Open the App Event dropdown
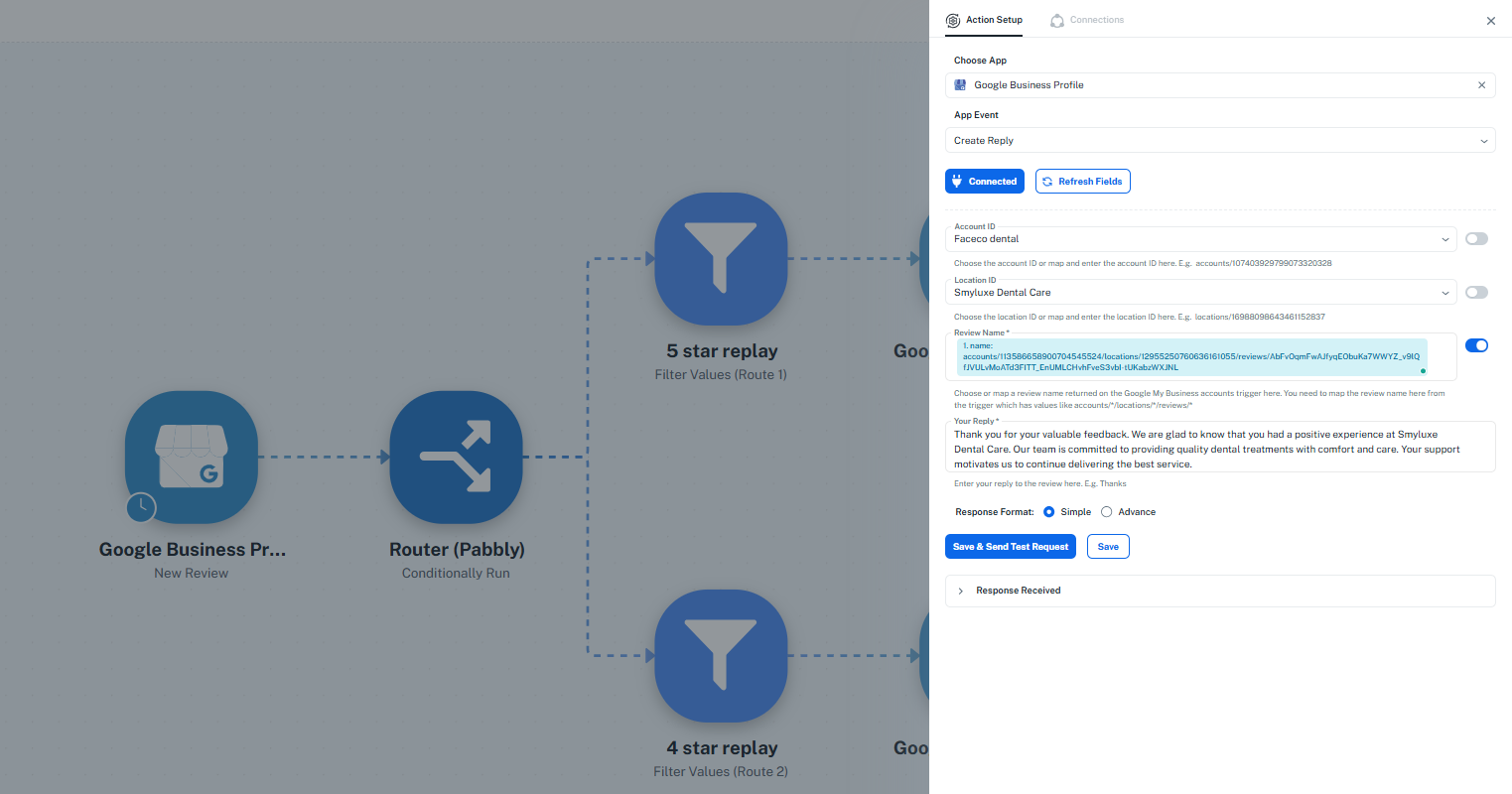 coord(1220,141)
